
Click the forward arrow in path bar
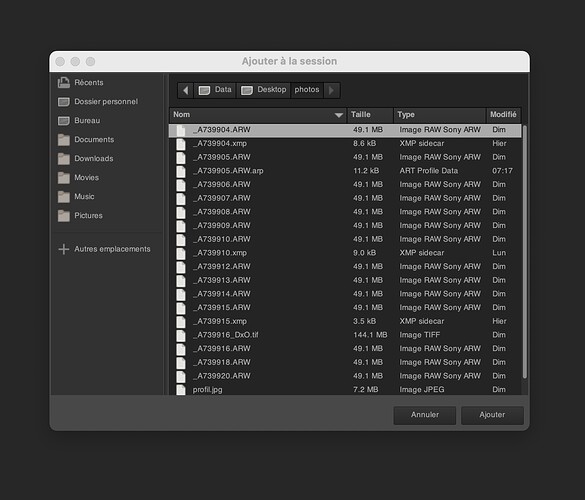(331, 90)
